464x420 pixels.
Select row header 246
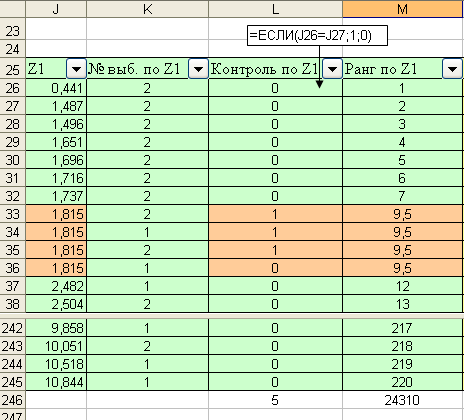click(x=12, y=400)
